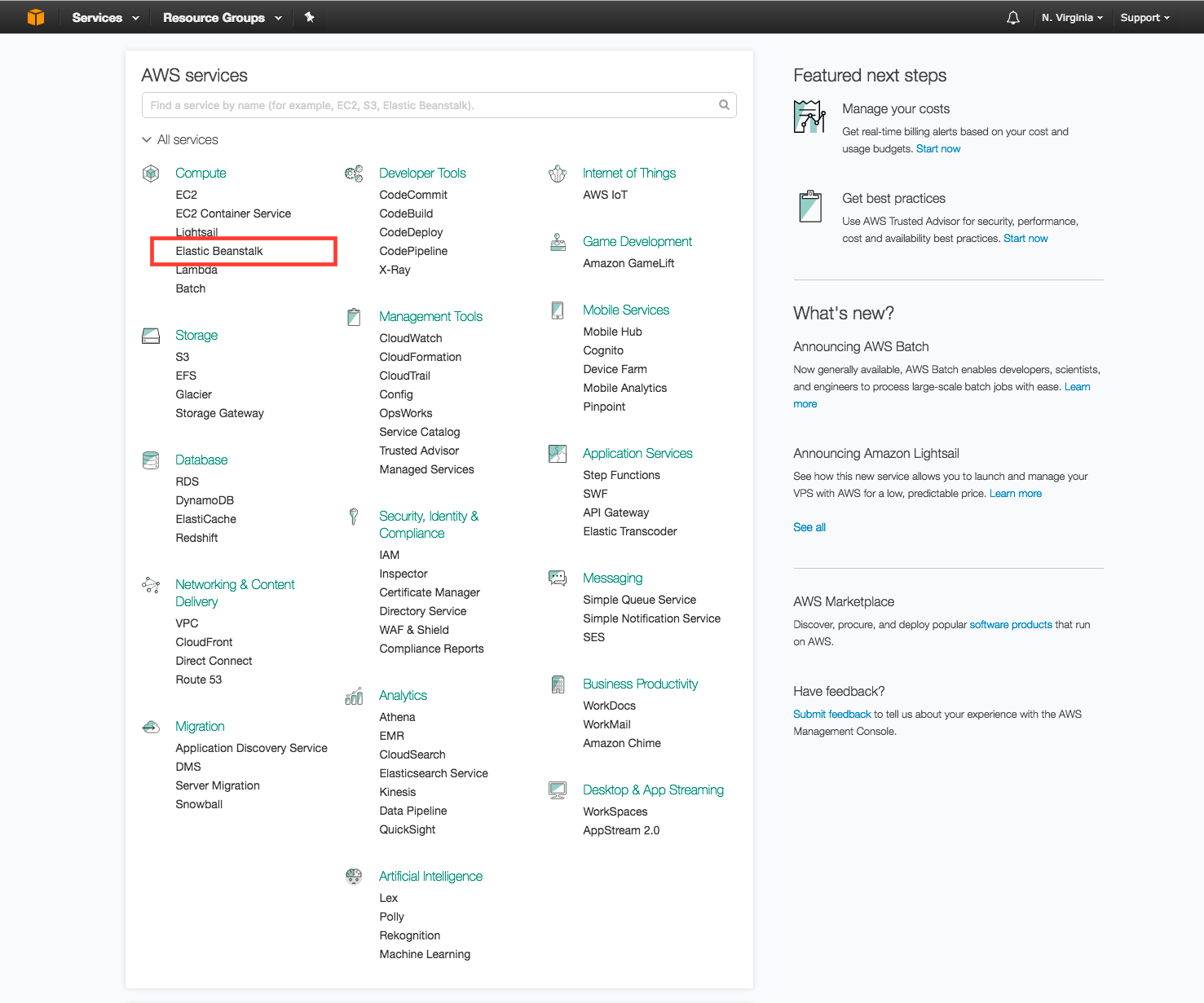Screen dimensions: 1204x1003
Task: Click the pin favorites icon in navbar
Action: 310,16
